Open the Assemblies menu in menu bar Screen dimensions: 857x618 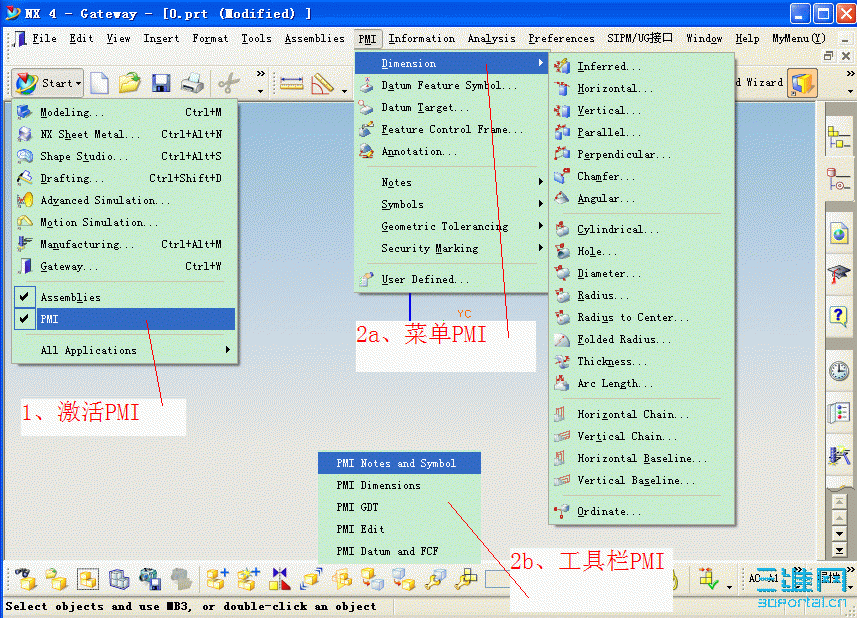point(314,39)
